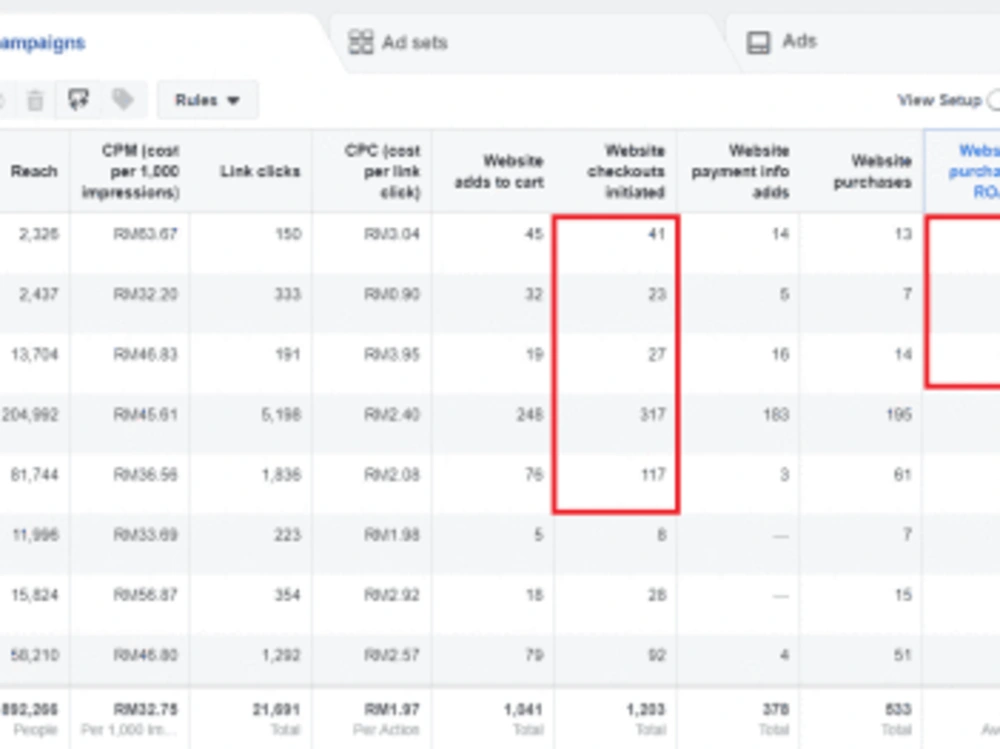This screenshot has width=1000, height=749.
Task: Sort by Website payment info adds header
Action: 740,171
